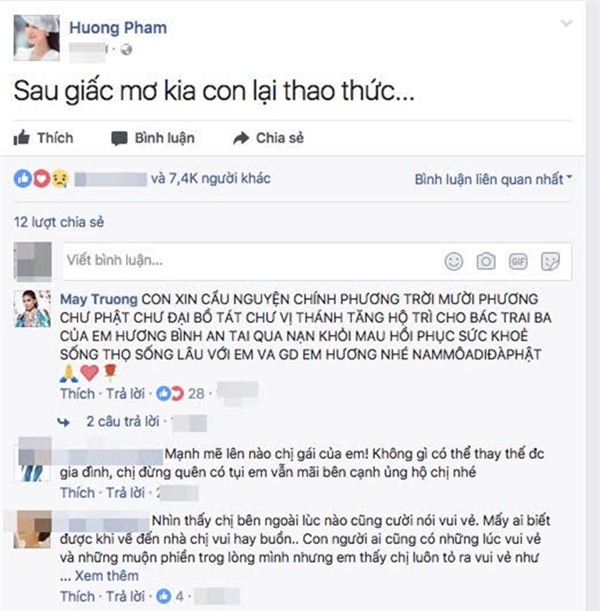Expand the 2 câu trả lời replies
600x611 pixels.
pyautogui.click(x=123, y=421)
